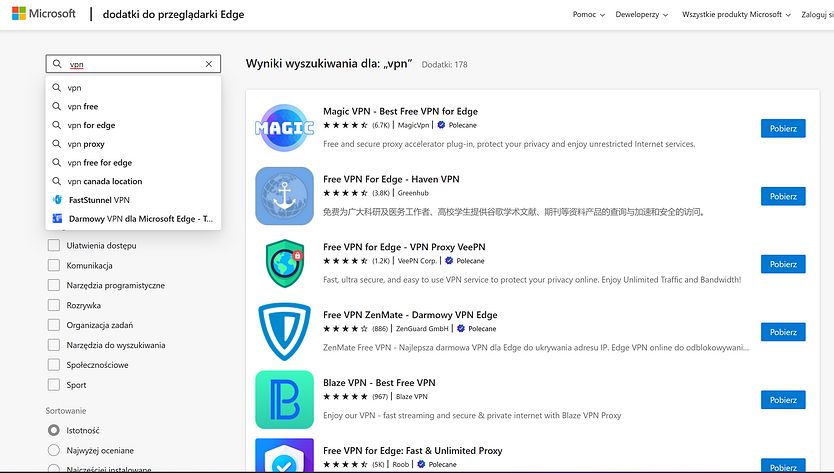Click the ZenGuard GmbH publisher name
Screen dimensions: 834x473
pyautogui.click(x=422, y=329)
